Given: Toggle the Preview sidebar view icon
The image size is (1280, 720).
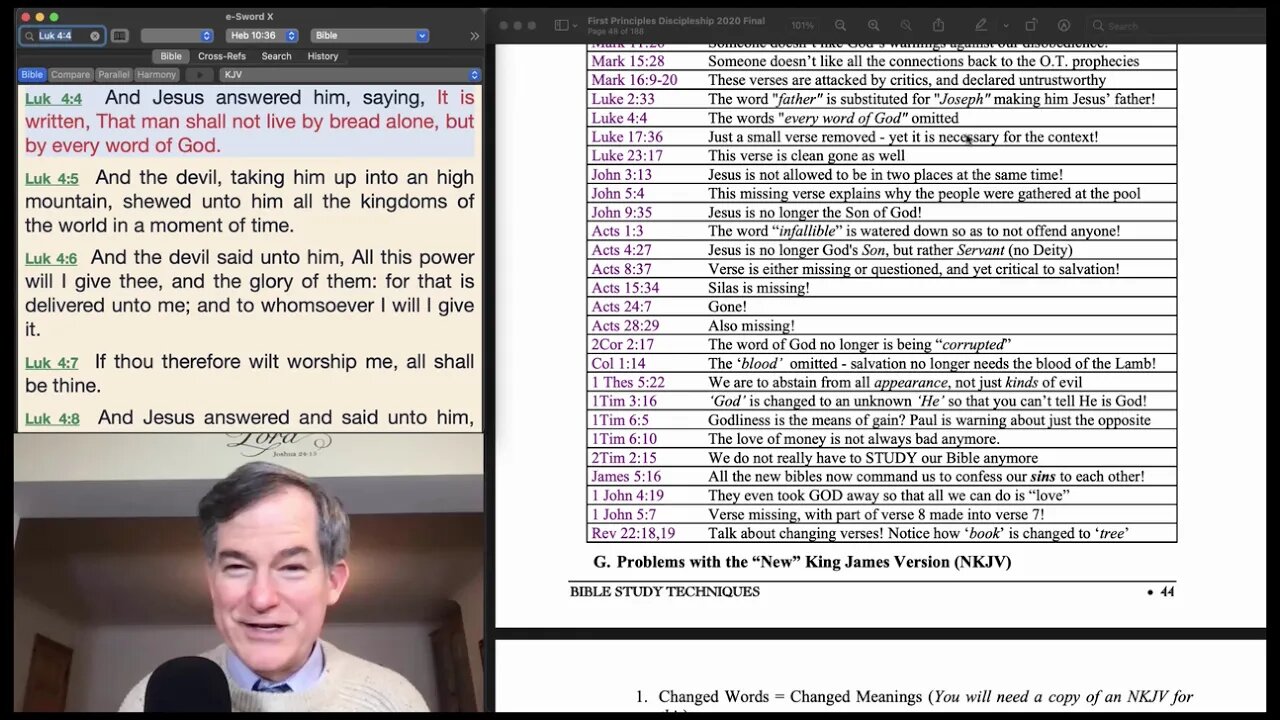Looking at the screenshot, I should (562, 25).
